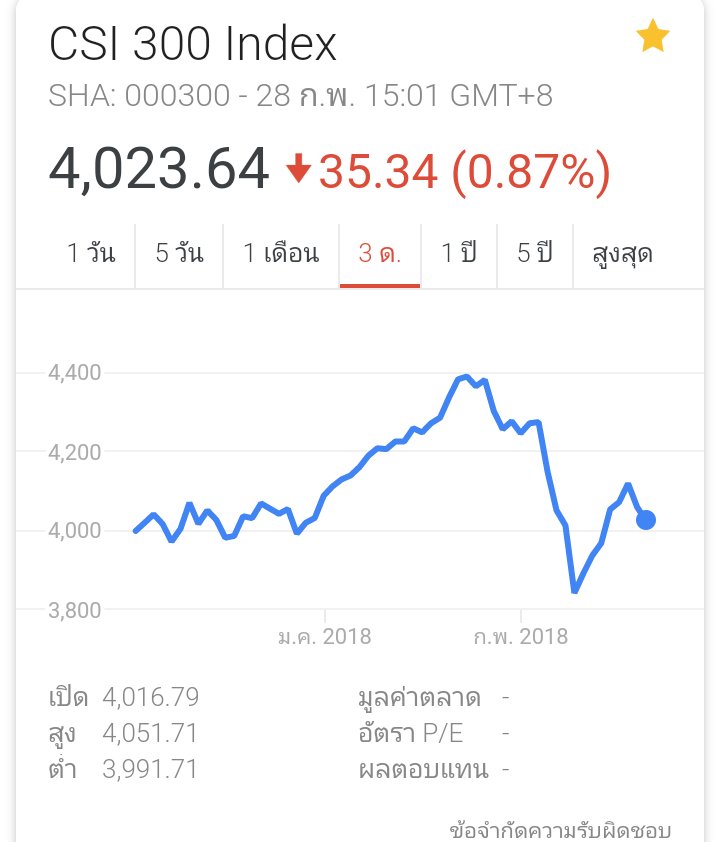Screen dimensions: 720x842
Task: Click the อัตรา P/E row
Action: point(434,733)
